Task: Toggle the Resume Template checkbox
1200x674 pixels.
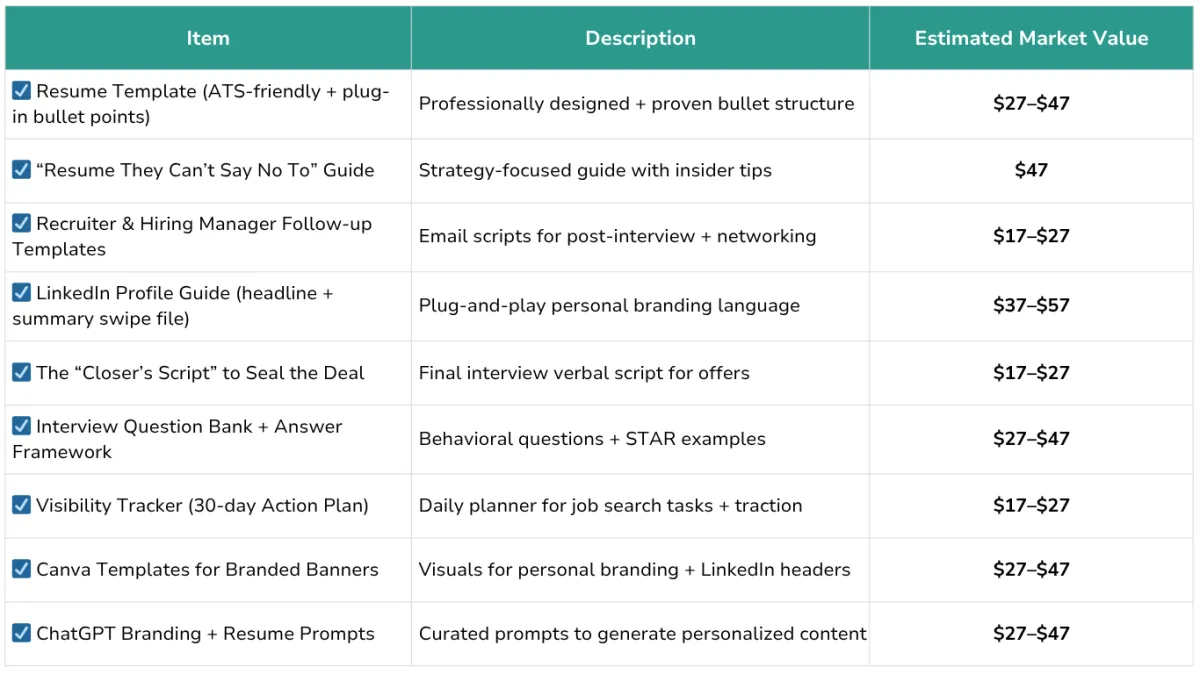Action: coord(21,90)
